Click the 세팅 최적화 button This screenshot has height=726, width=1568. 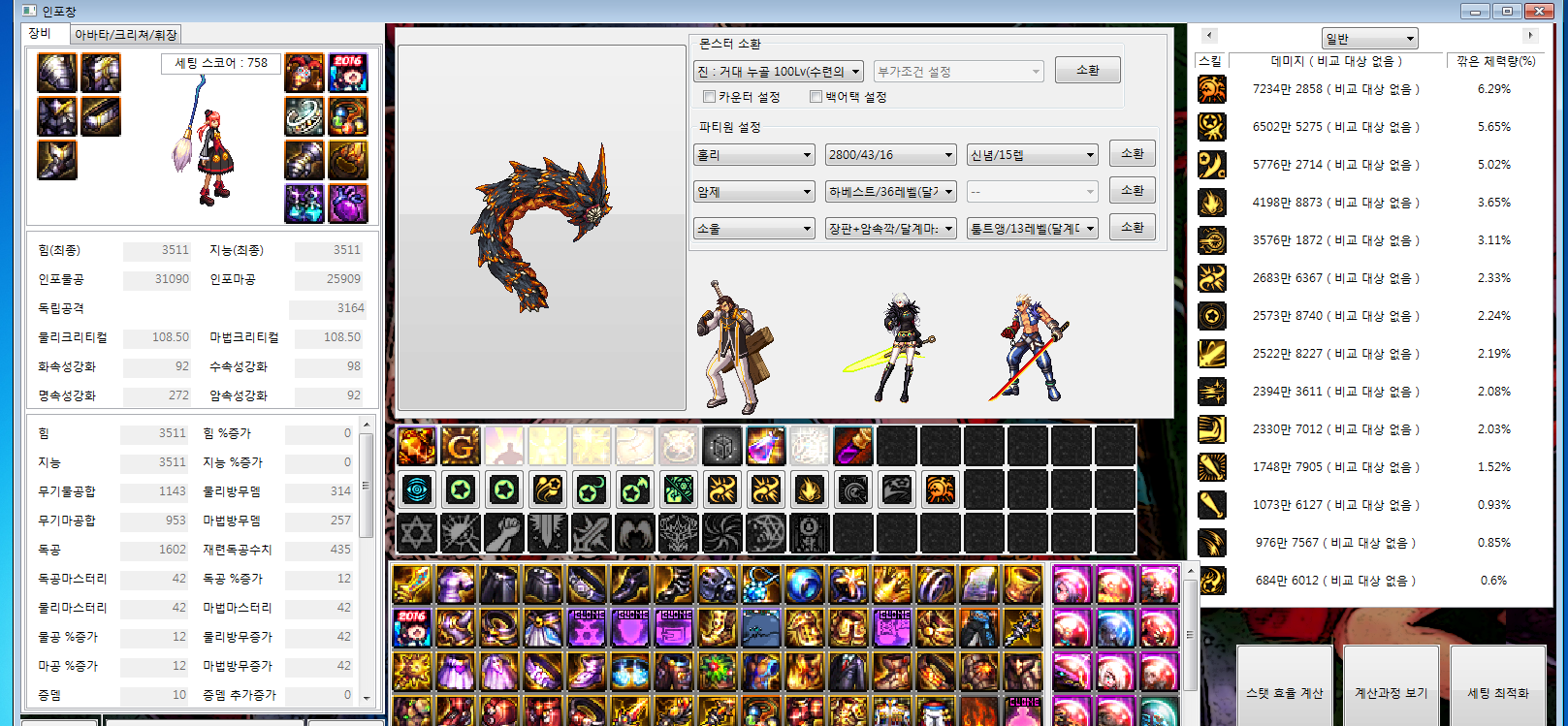point(1497,693)
